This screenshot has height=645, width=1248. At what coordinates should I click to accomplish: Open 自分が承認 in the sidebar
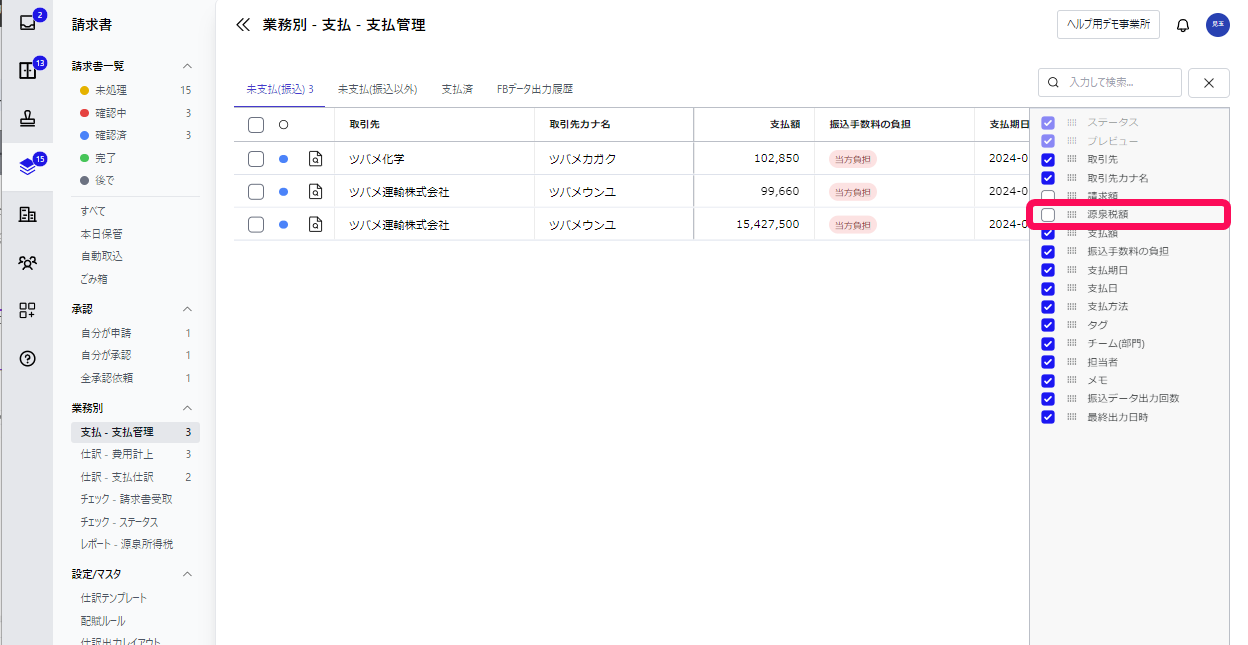(x=135, y=355)
